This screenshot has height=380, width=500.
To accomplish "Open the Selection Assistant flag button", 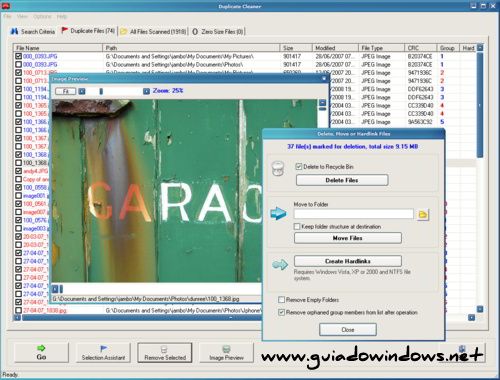I will pos(103,352).
